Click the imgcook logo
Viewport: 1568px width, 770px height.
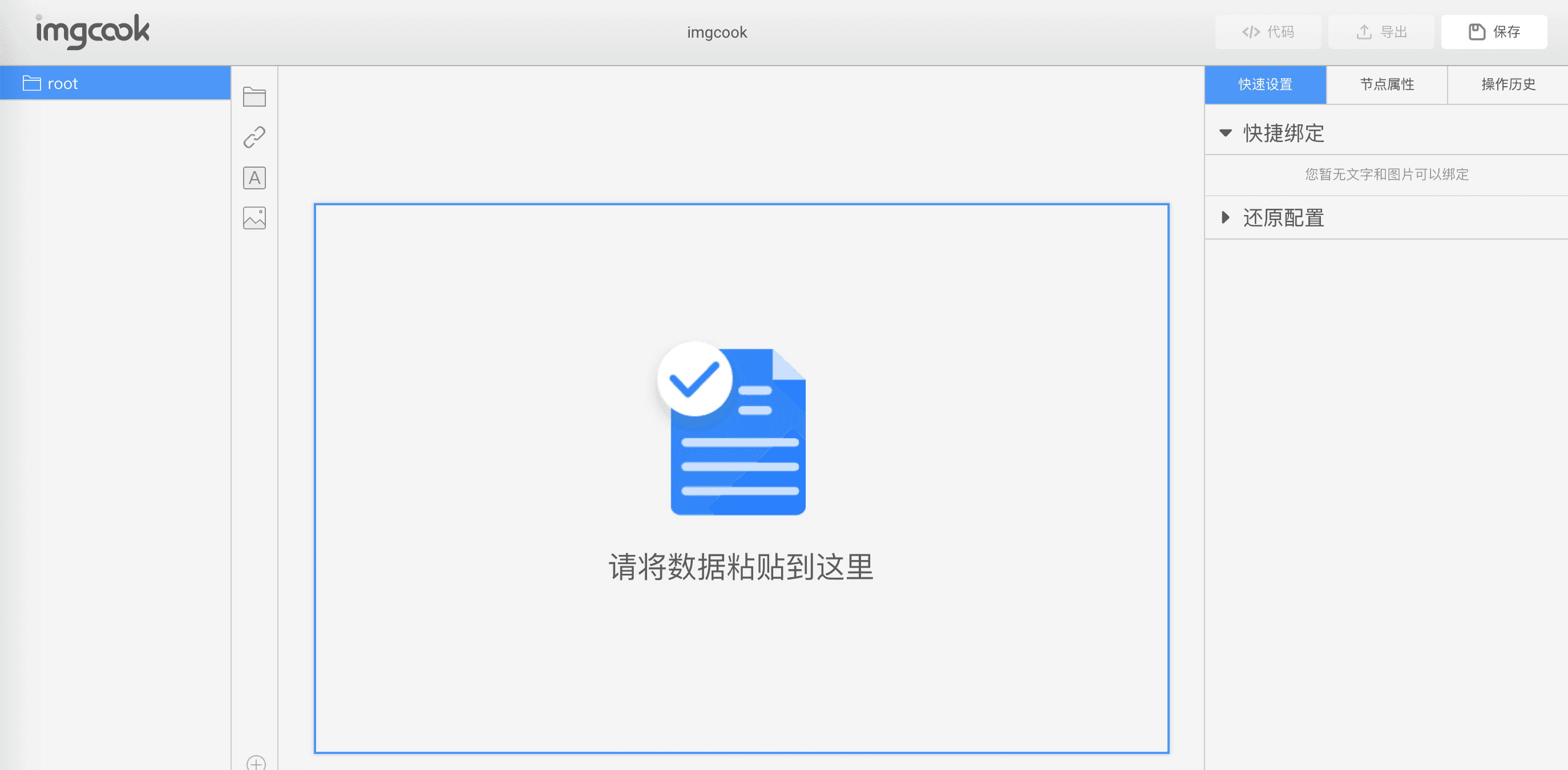tap(92, 31)
